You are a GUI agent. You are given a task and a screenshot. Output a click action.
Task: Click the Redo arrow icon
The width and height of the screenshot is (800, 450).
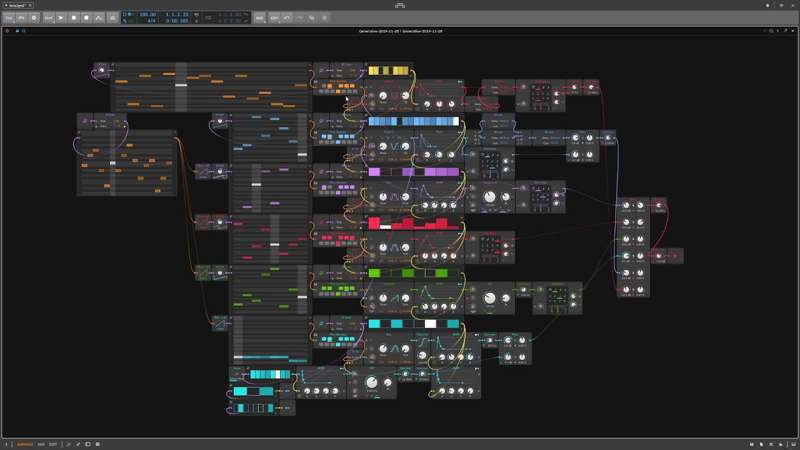[x=299, y=18]
